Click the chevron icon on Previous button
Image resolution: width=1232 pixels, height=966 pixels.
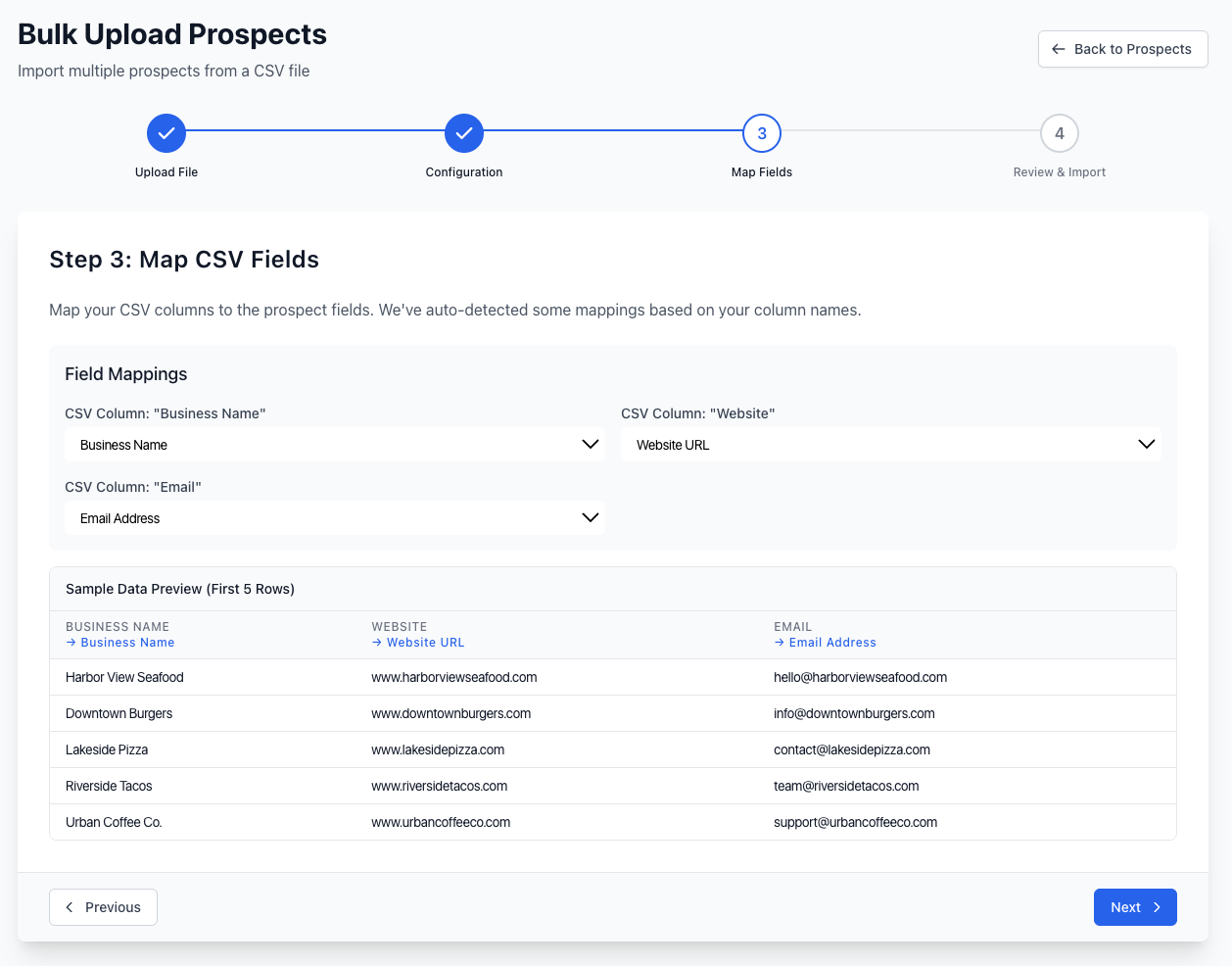[70, 907]
